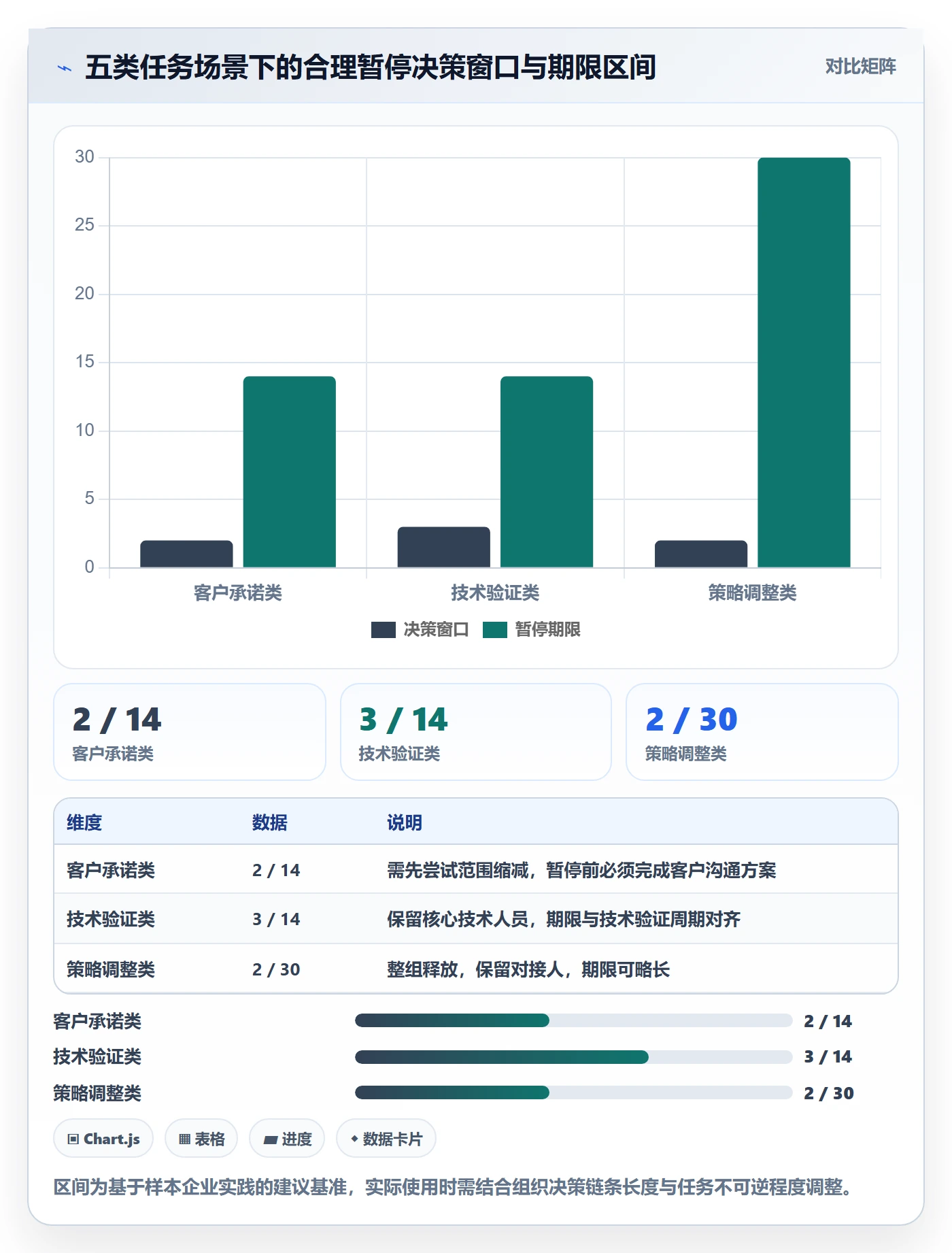Screen dimensions: 952x1253
Task: Click the lightning icon beside the title
Action: click(x=65, y=68)
